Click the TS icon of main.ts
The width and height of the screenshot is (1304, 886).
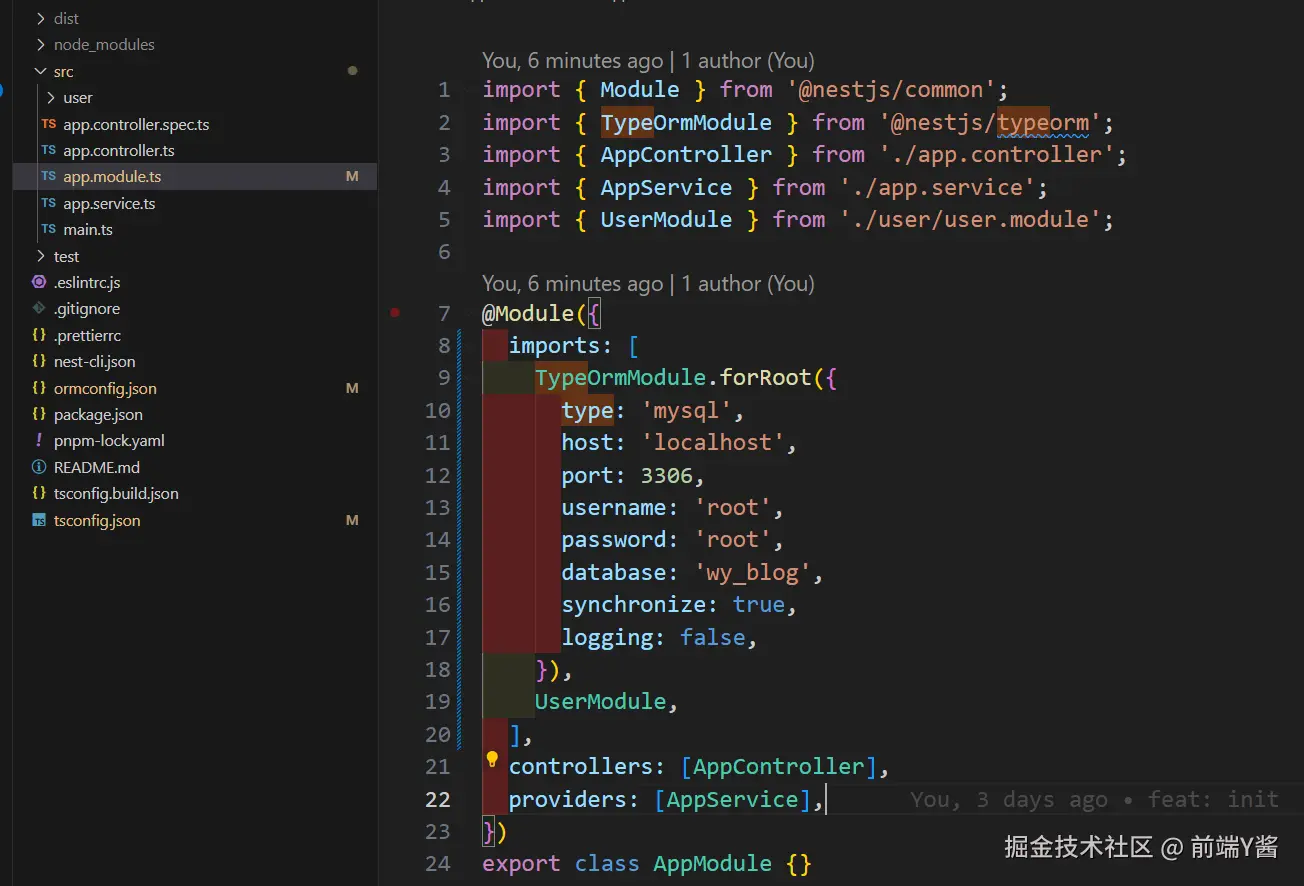click(48, 230)
